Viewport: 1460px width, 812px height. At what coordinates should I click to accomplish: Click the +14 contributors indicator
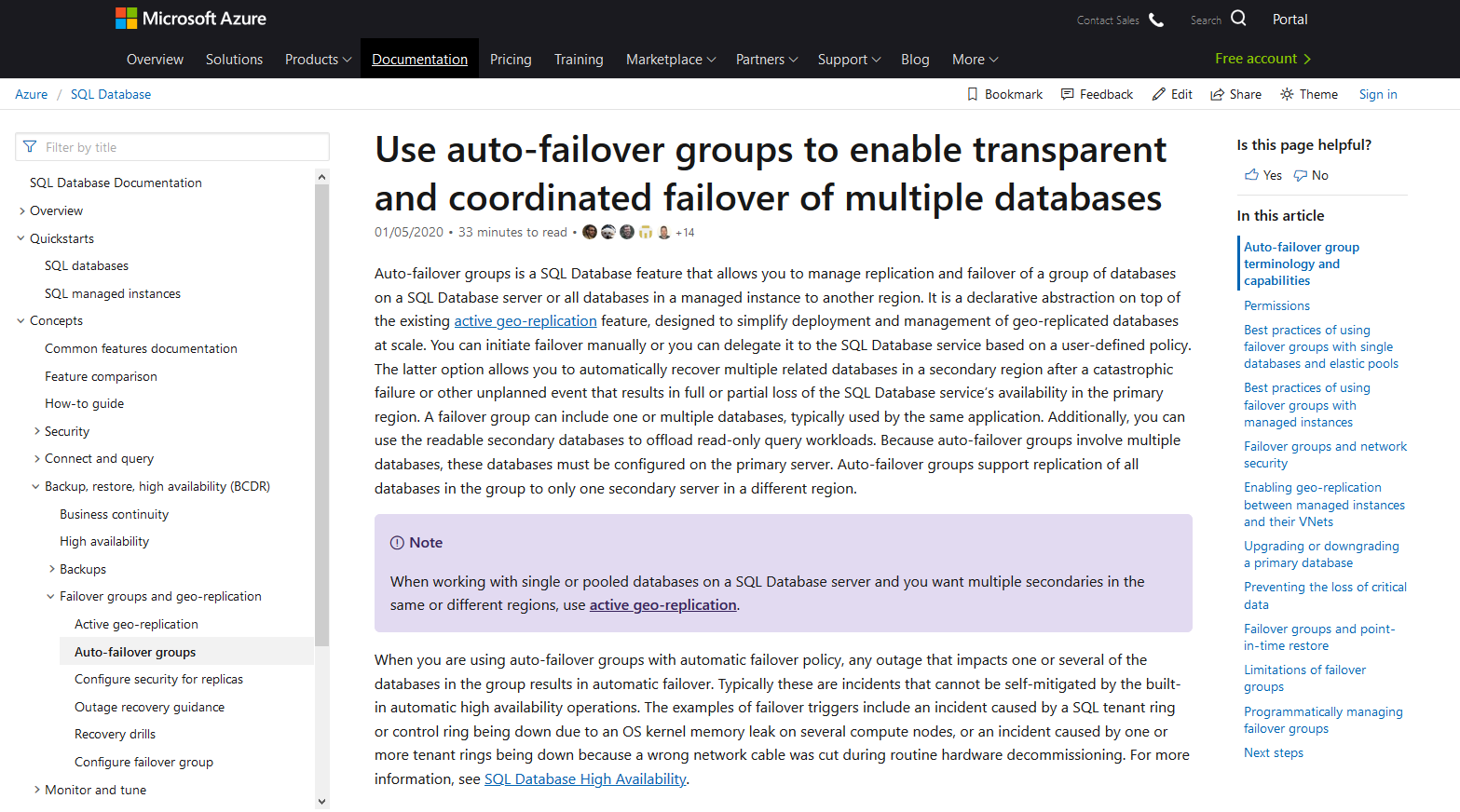click(685, 233)
